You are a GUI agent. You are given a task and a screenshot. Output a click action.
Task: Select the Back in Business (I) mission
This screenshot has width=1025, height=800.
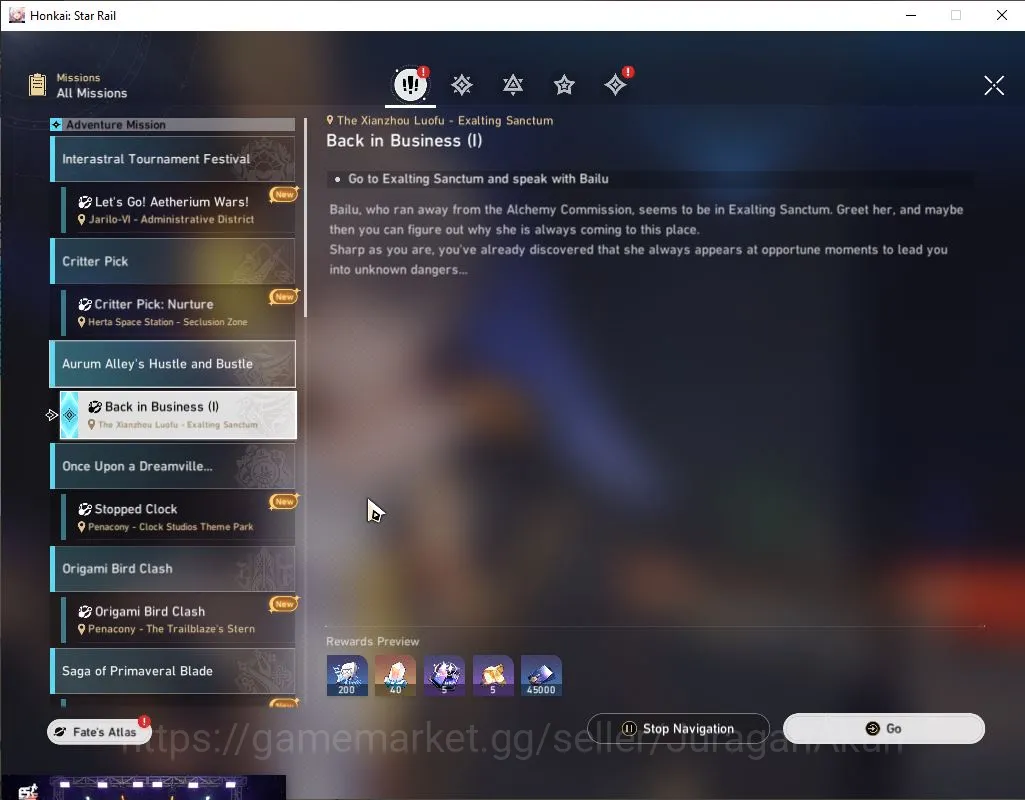[x=178, y=415]
